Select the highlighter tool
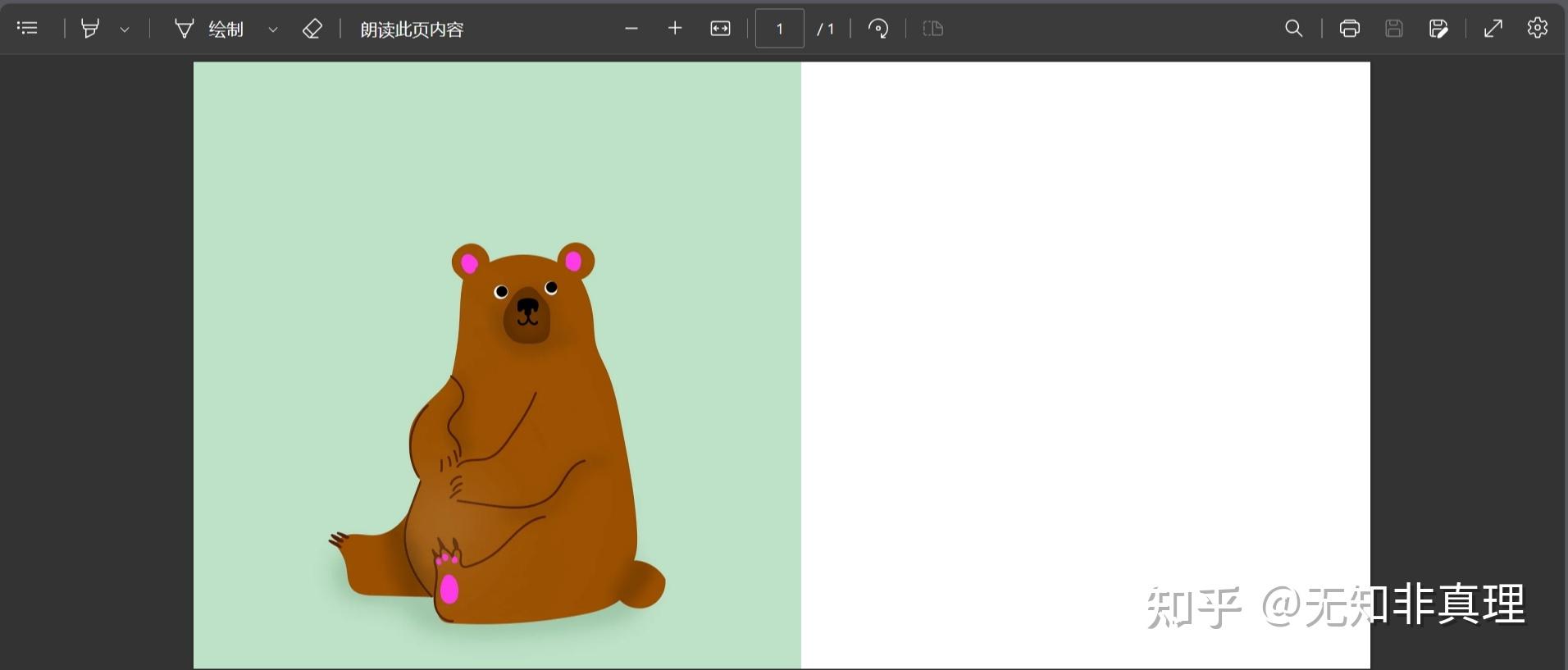The image size is (1568, 670). coord(90,29)
